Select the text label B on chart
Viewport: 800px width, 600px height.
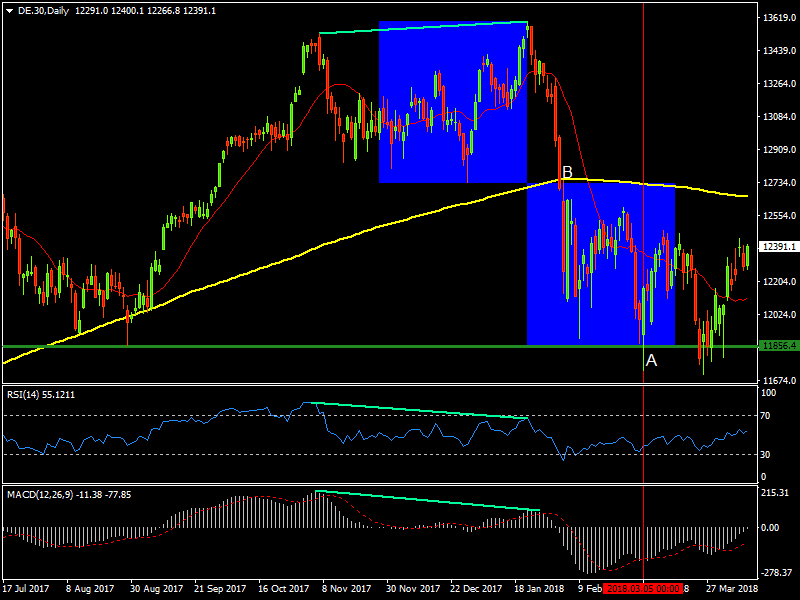click(x=567, y=173)
